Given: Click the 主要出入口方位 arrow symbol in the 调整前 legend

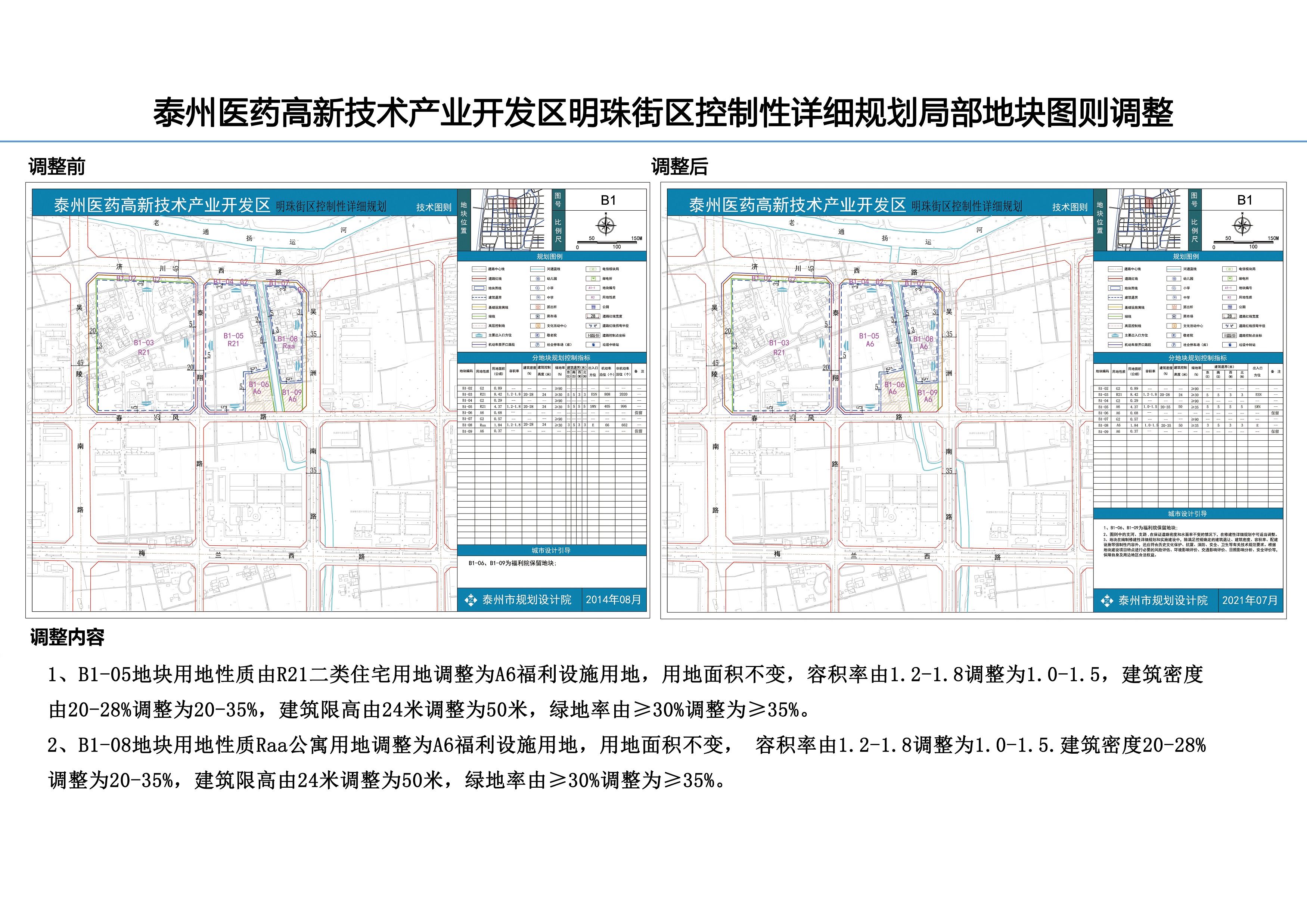Looking at the screenshot, I should [x=479, y=335].
